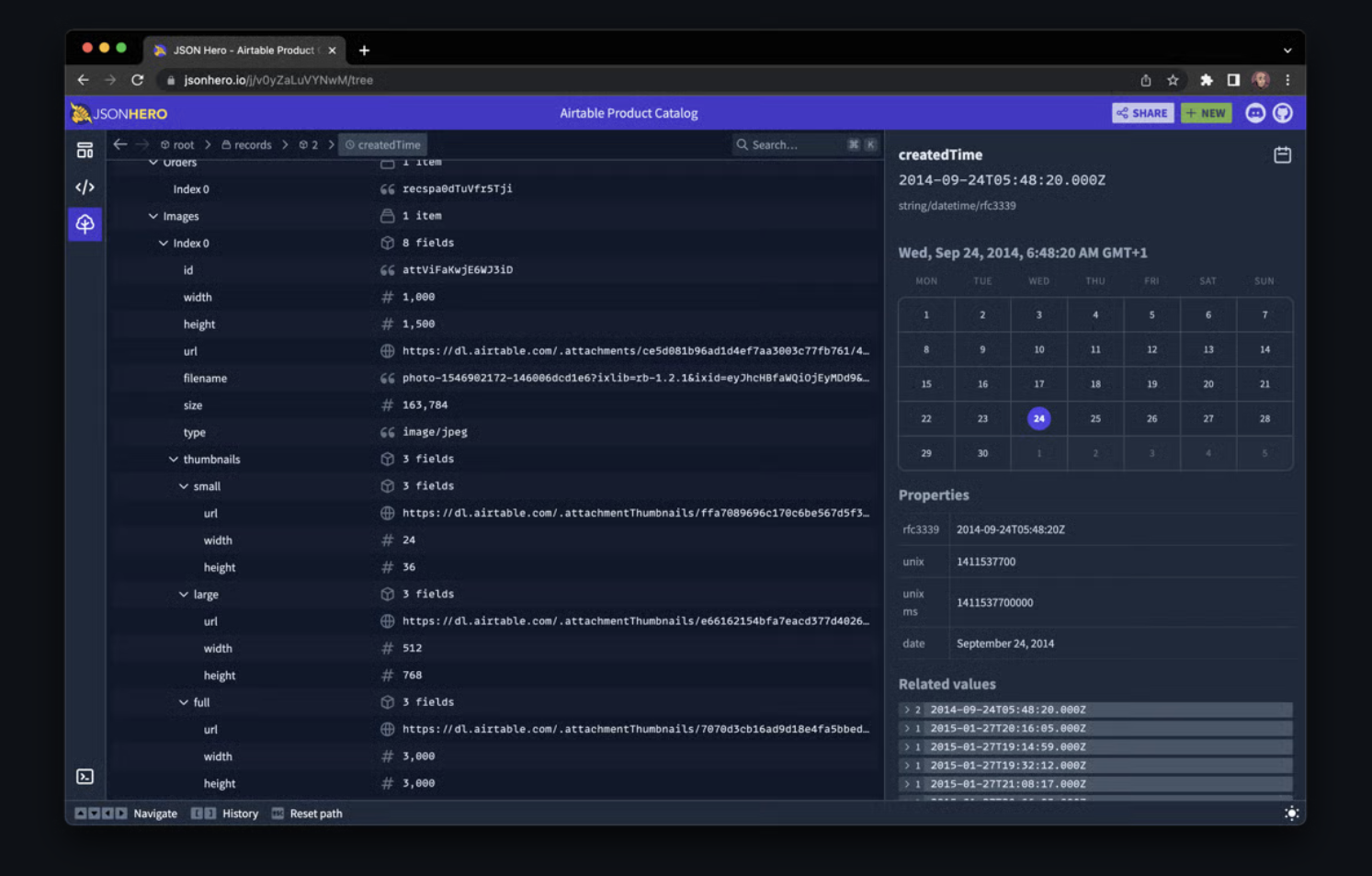The image size is (1372, 876).
Task: Click the NEW button
Action: 1206,113
